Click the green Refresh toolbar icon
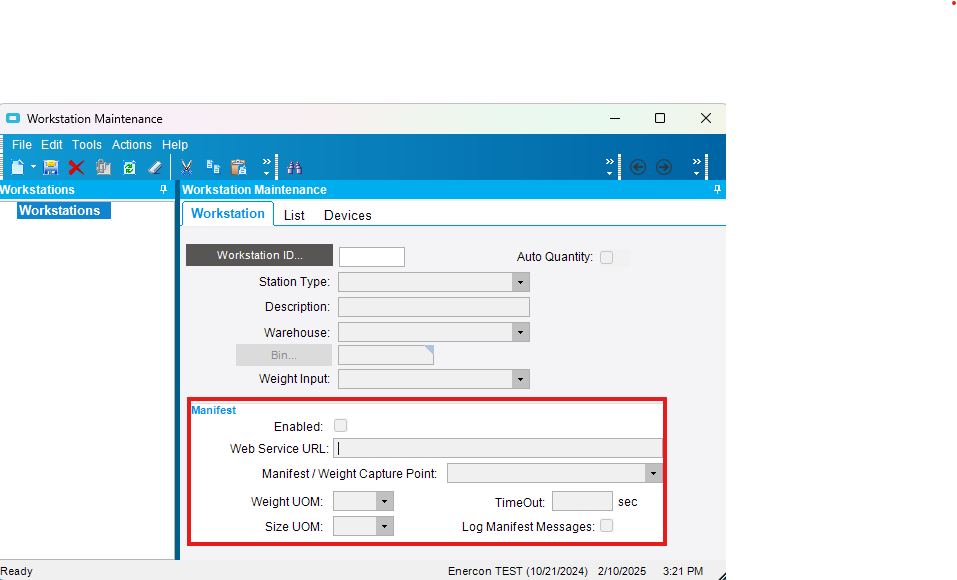 (129, 167)
